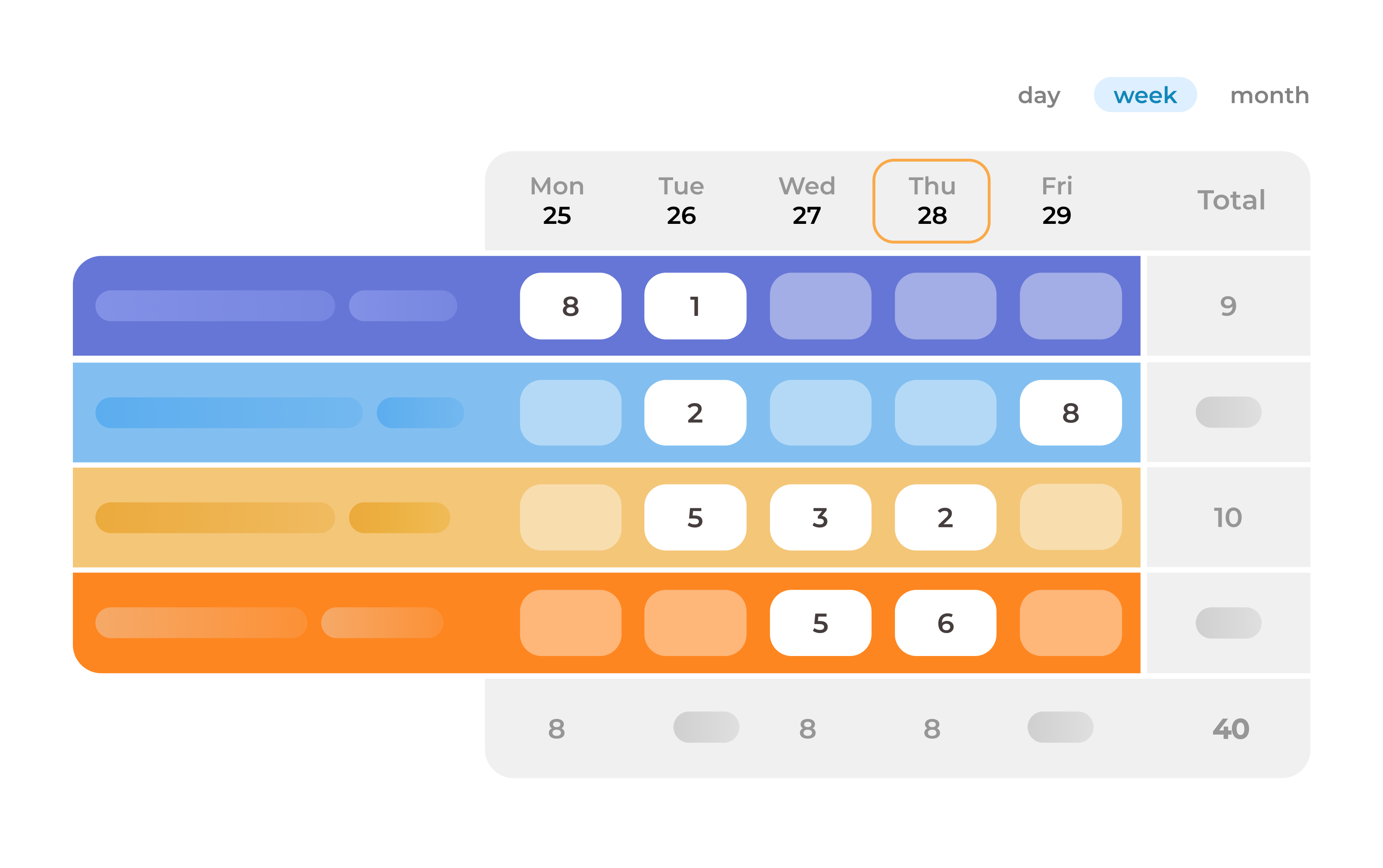Edit Tuesday's 1-hour cell in purple row
Screen dimensions: 1383x868
[695, 306]
